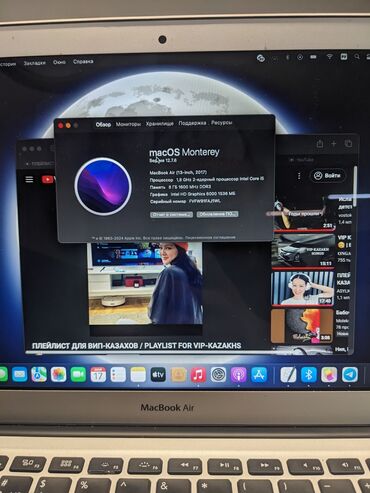Launch Maps from the Dock

(39, 375)
